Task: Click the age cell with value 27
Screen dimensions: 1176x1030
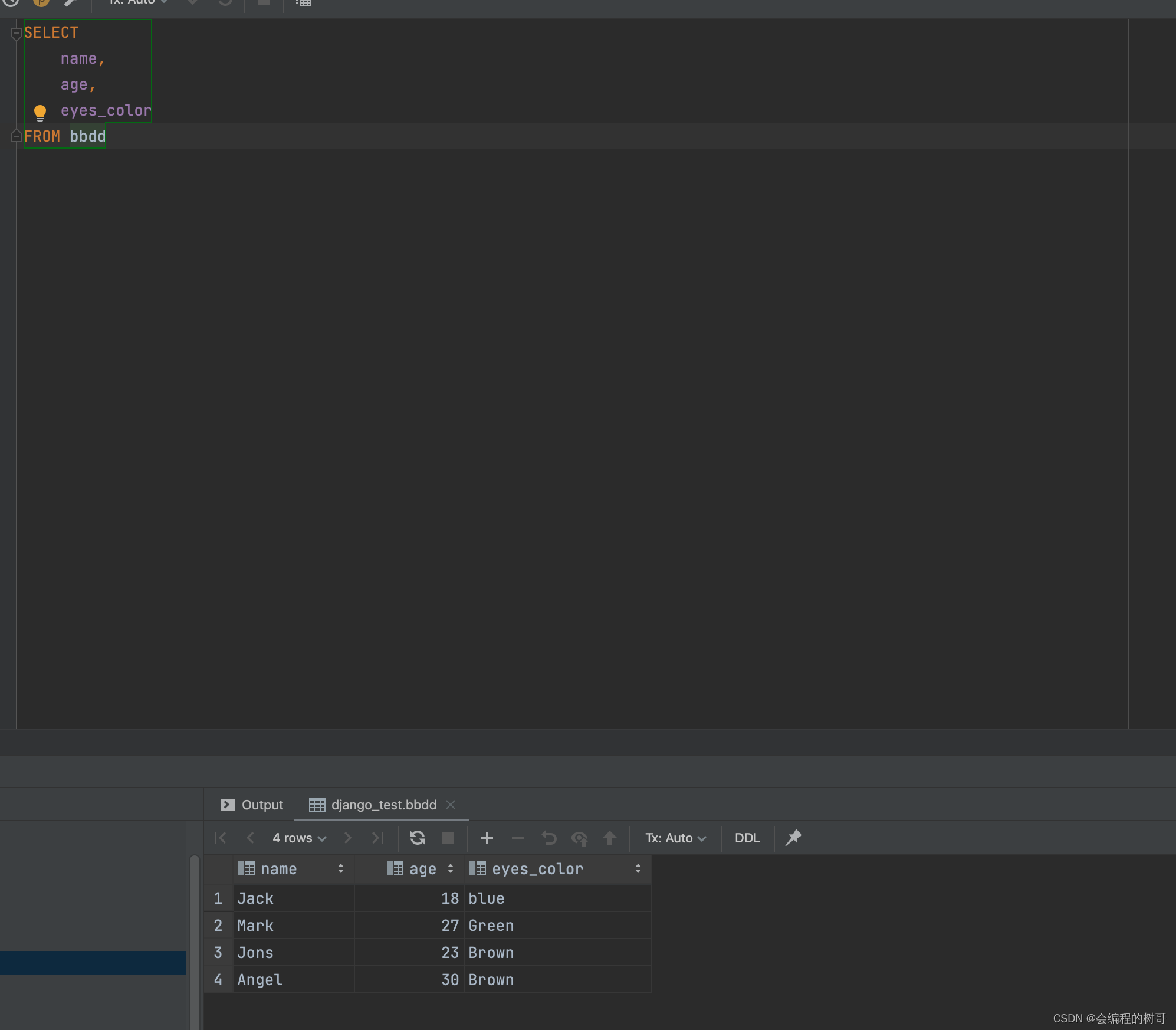Action: point(409,926)
